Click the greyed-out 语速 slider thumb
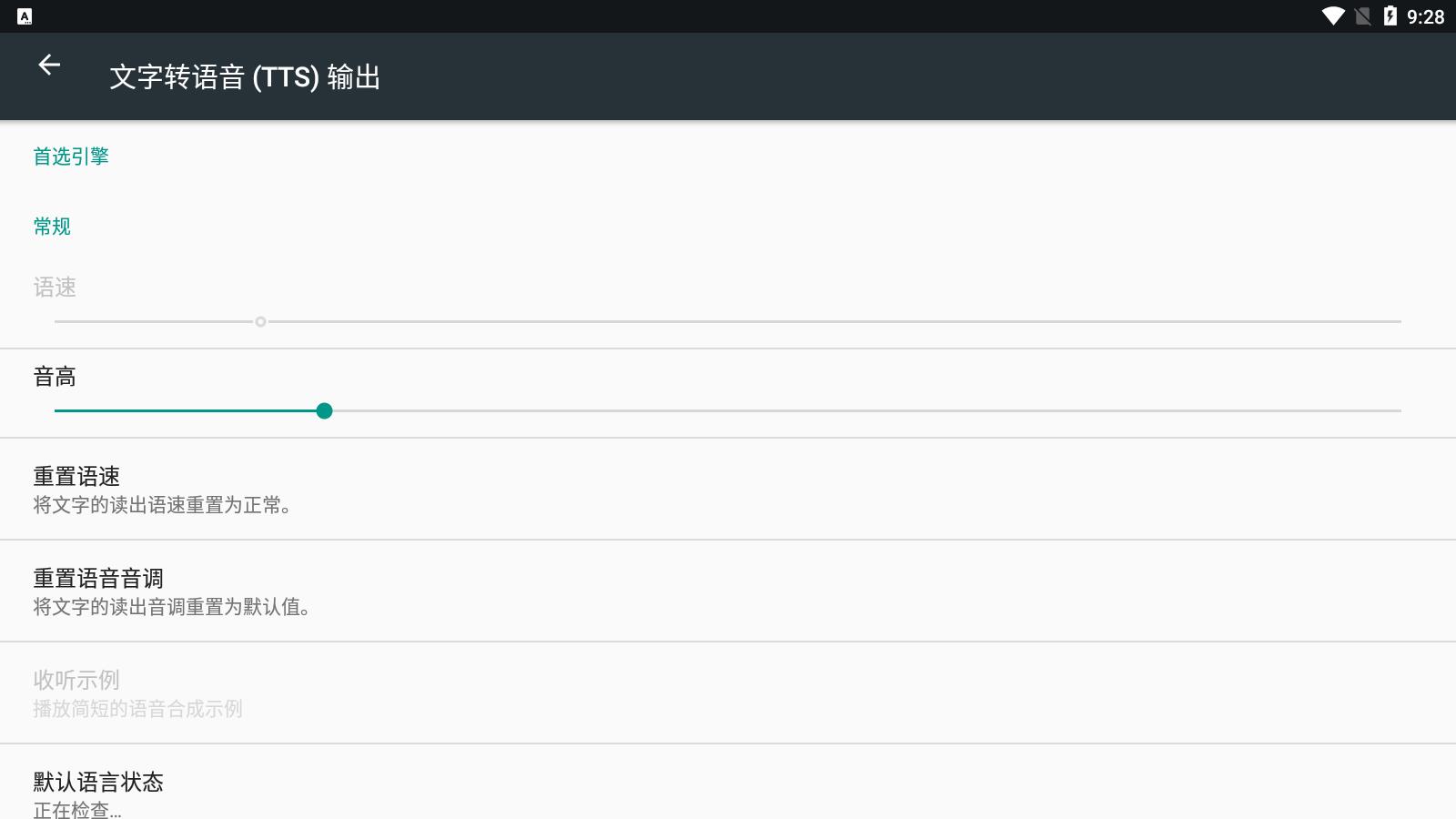The image size is (1456, 819). pyautogui.click(x=260, y=321)
